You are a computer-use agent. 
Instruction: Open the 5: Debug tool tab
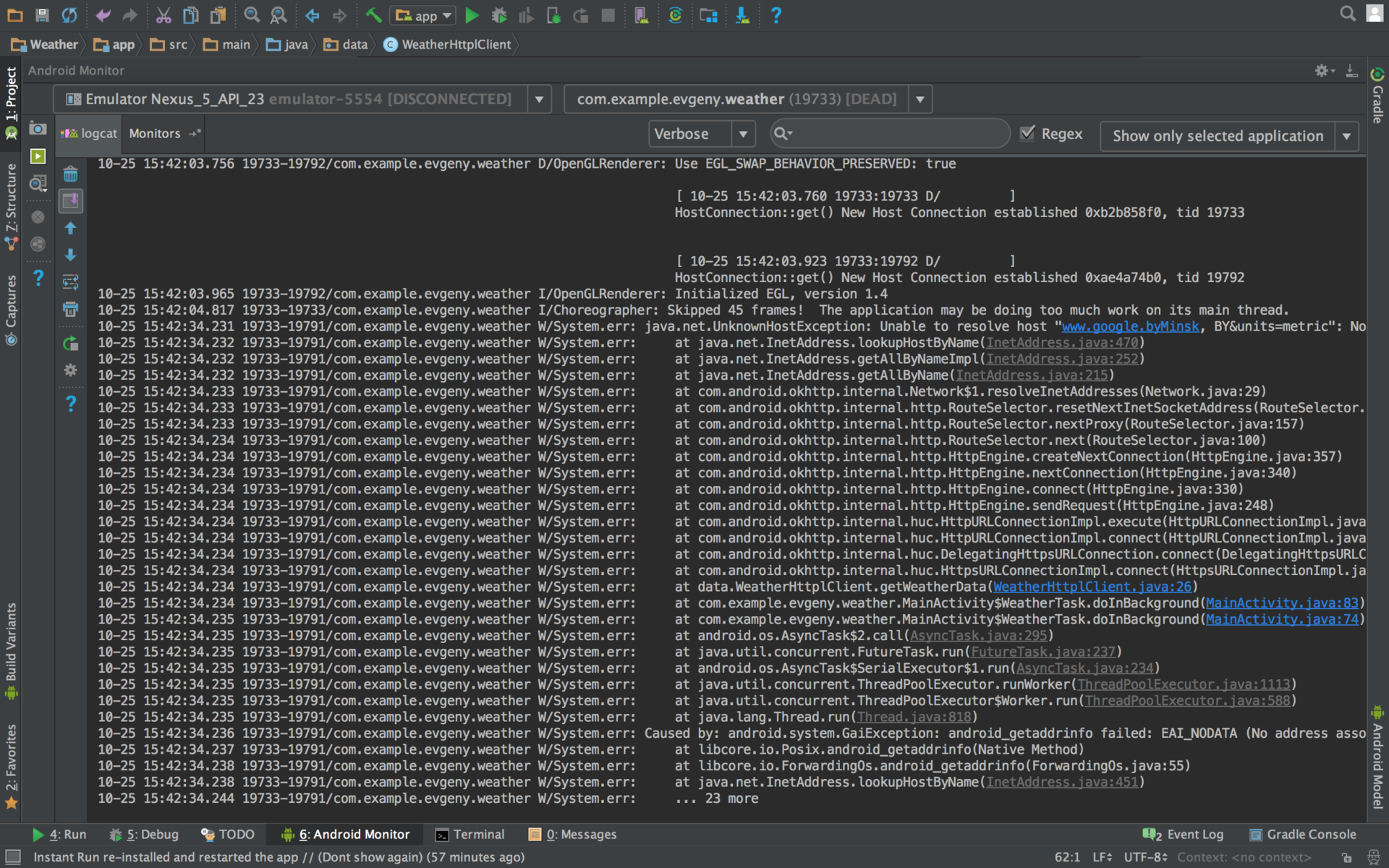click(x=143, y=834)
